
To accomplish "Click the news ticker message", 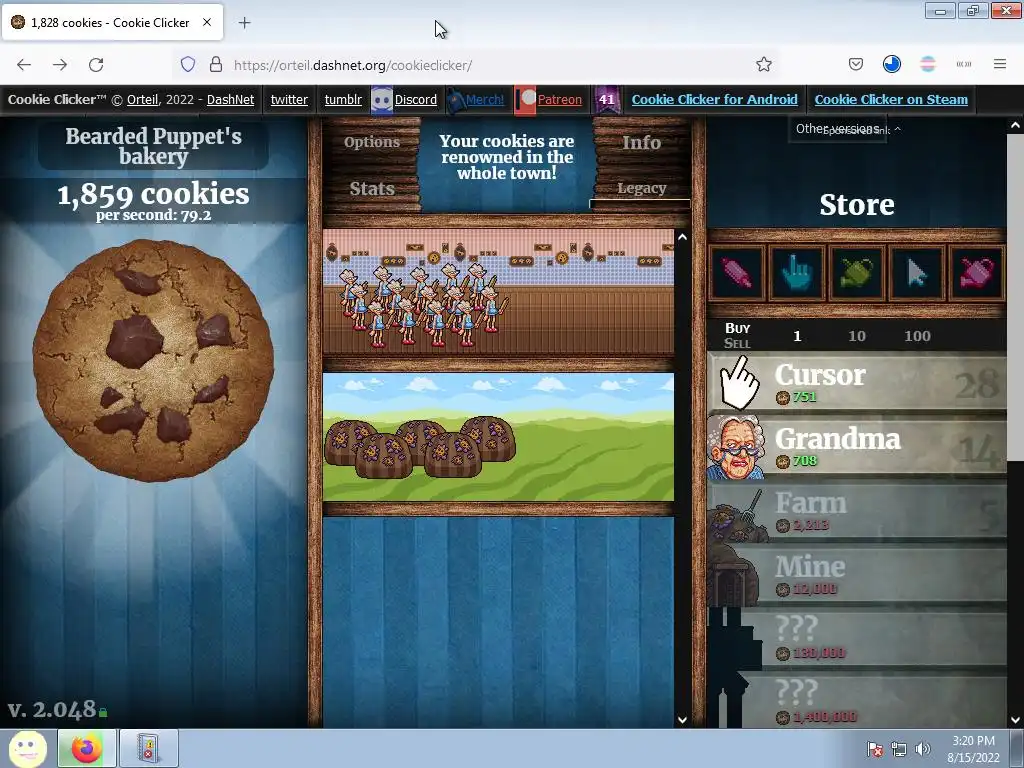I will 507,157.
